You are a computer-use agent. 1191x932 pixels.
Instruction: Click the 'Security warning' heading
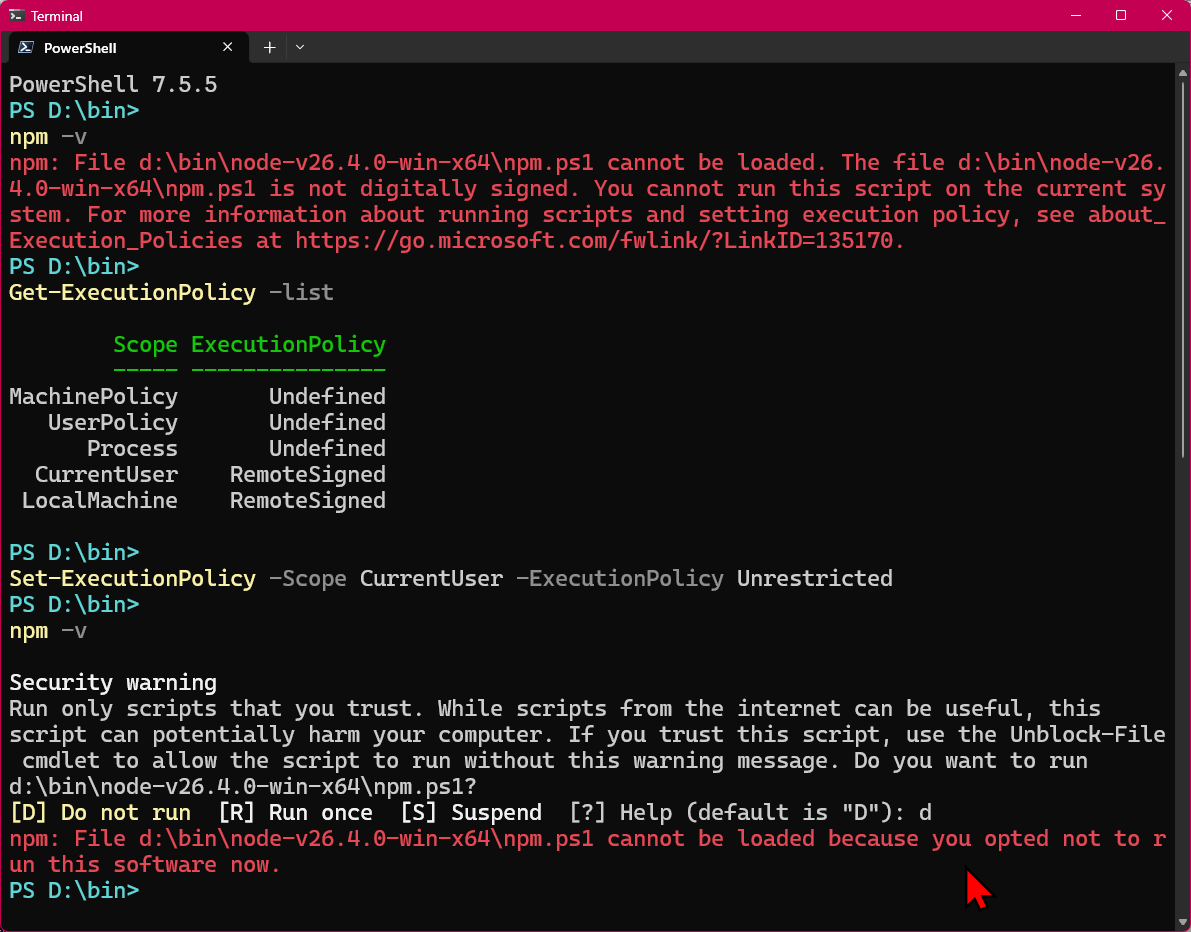click(x=113, y=683)
